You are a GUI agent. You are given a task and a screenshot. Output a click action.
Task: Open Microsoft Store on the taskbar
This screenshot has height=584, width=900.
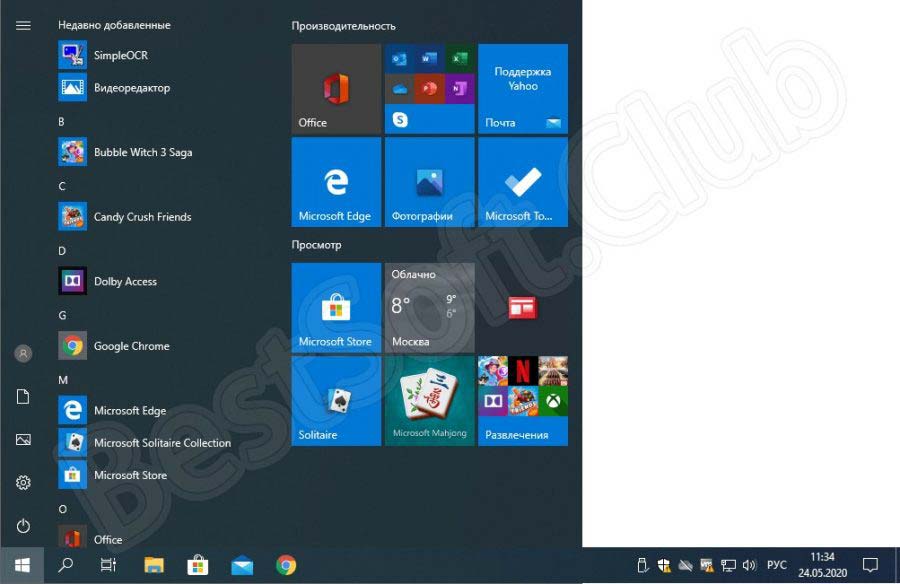point(197,566)
